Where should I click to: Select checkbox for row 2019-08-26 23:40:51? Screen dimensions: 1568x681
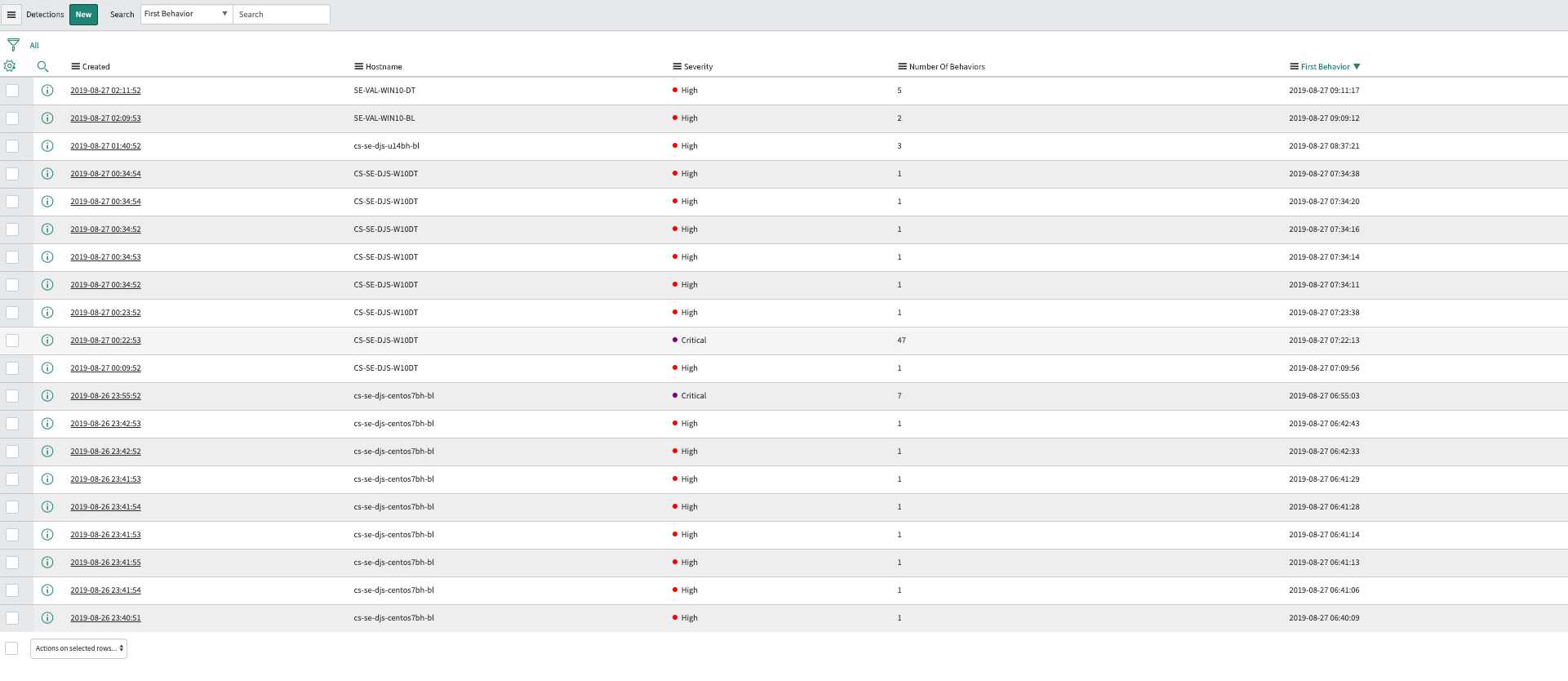coord(12,618)
